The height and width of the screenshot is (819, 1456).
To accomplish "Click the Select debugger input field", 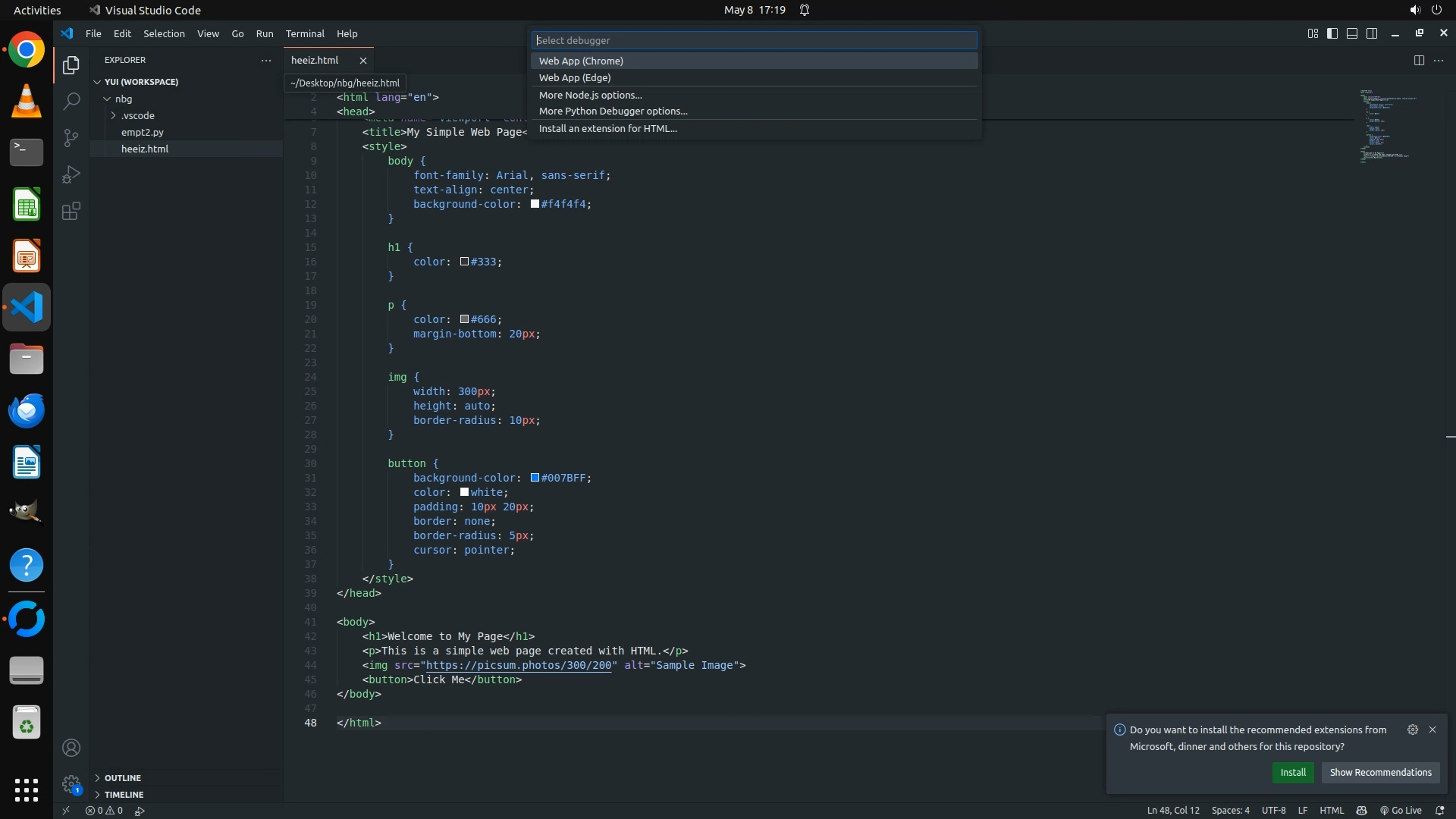I will [x=754, y=41].
